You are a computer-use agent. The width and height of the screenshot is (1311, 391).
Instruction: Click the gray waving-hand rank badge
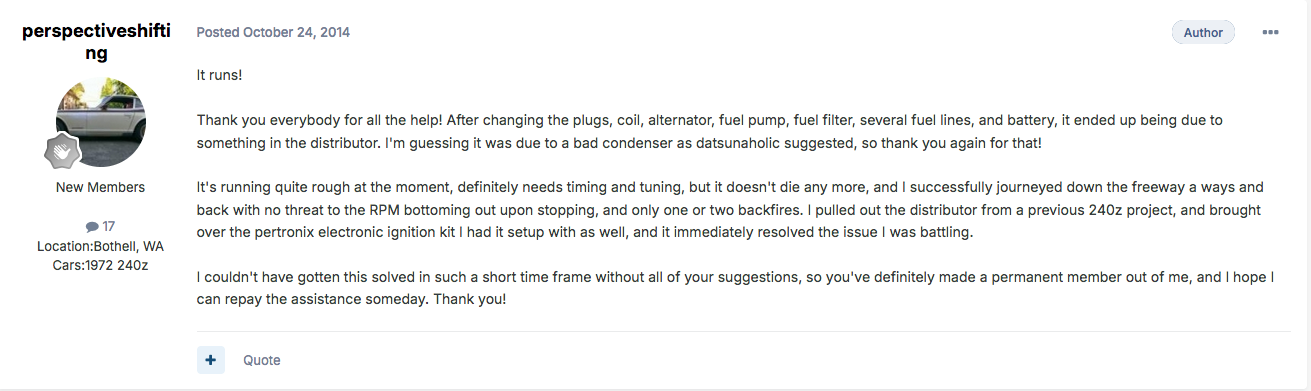pyautogui.click(x=62, y=152)
